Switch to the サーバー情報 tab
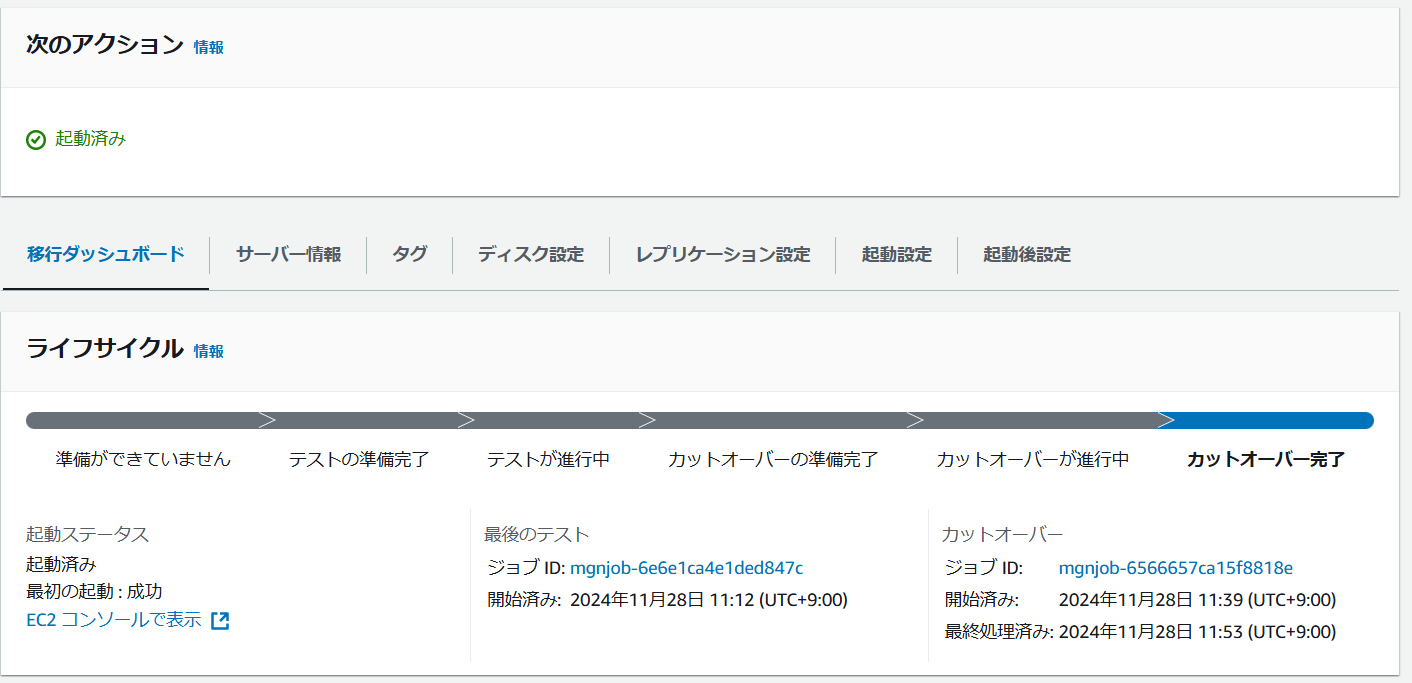 click(x=288, y=254)
